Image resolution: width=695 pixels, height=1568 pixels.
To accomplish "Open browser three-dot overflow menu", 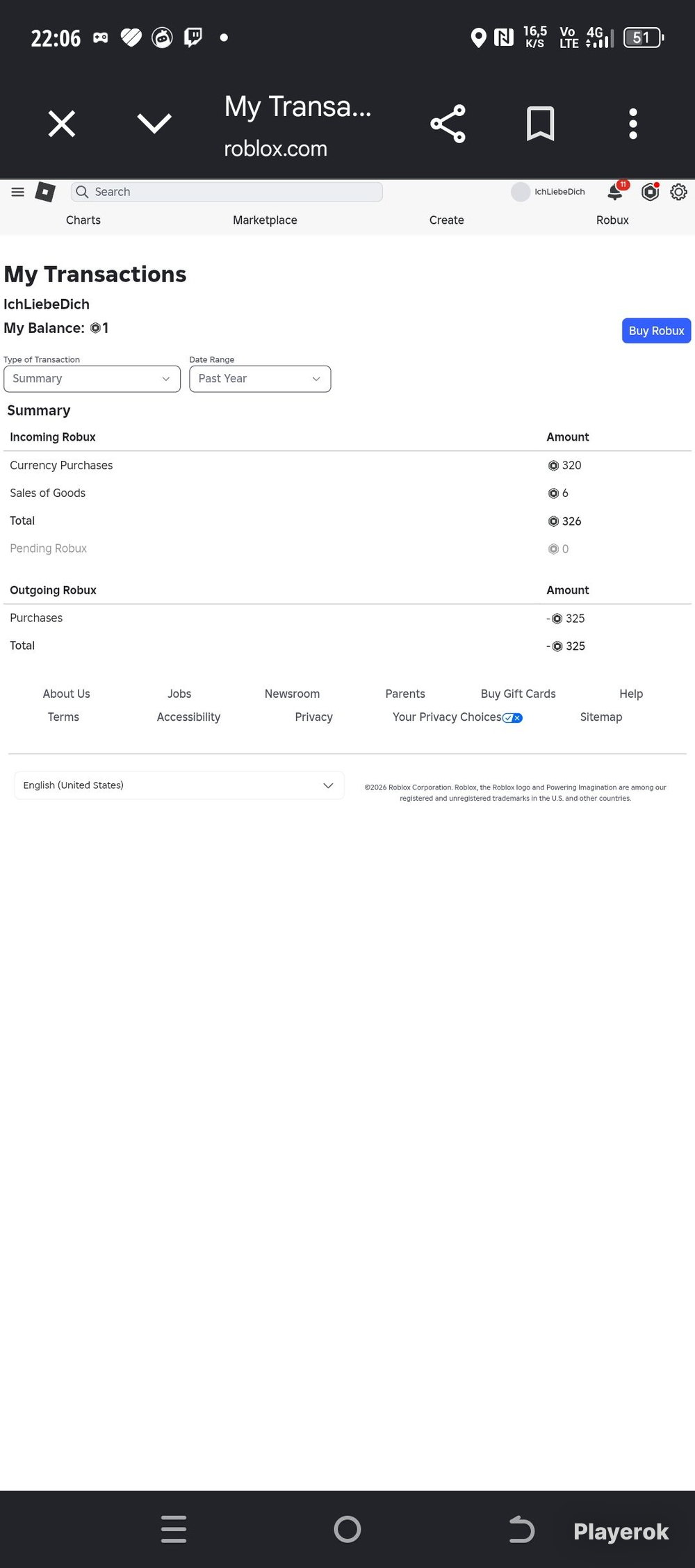I will click(x=632, y=124).
